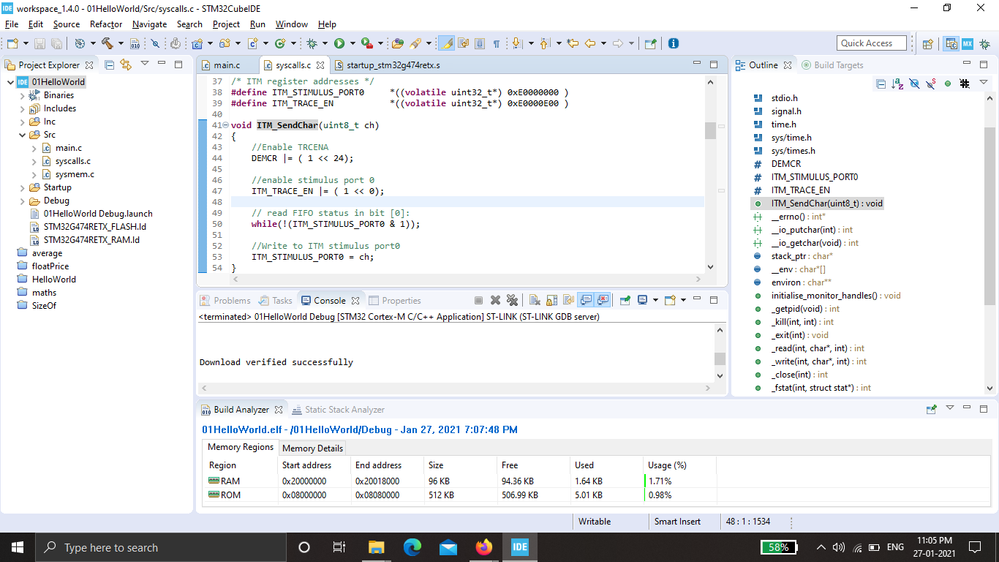Open the Project menu
Screen dimensions: 999x562
click(x=226, y=24)
